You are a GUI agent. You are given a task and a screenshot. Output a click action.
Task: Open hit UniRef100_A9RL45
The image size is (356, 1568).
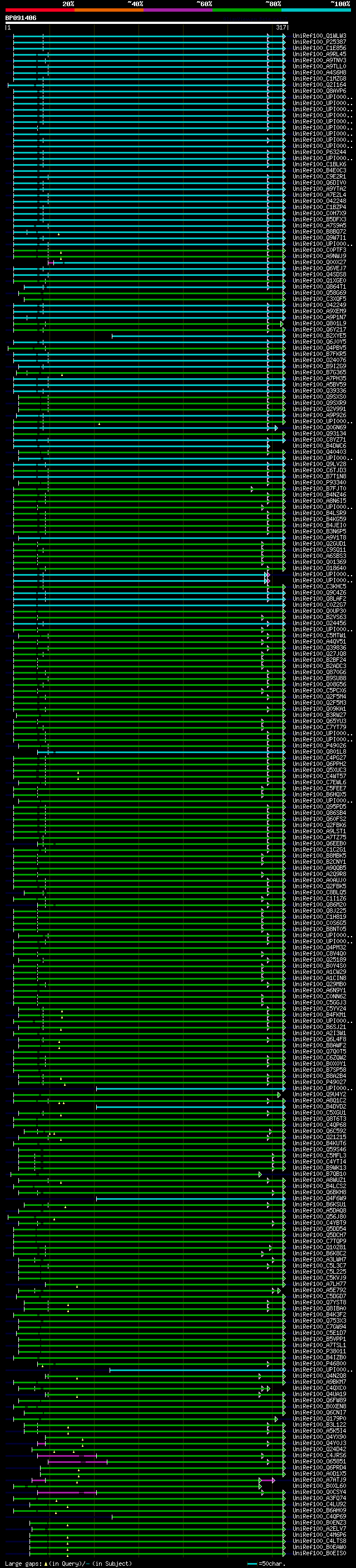[x=319, y=54]
